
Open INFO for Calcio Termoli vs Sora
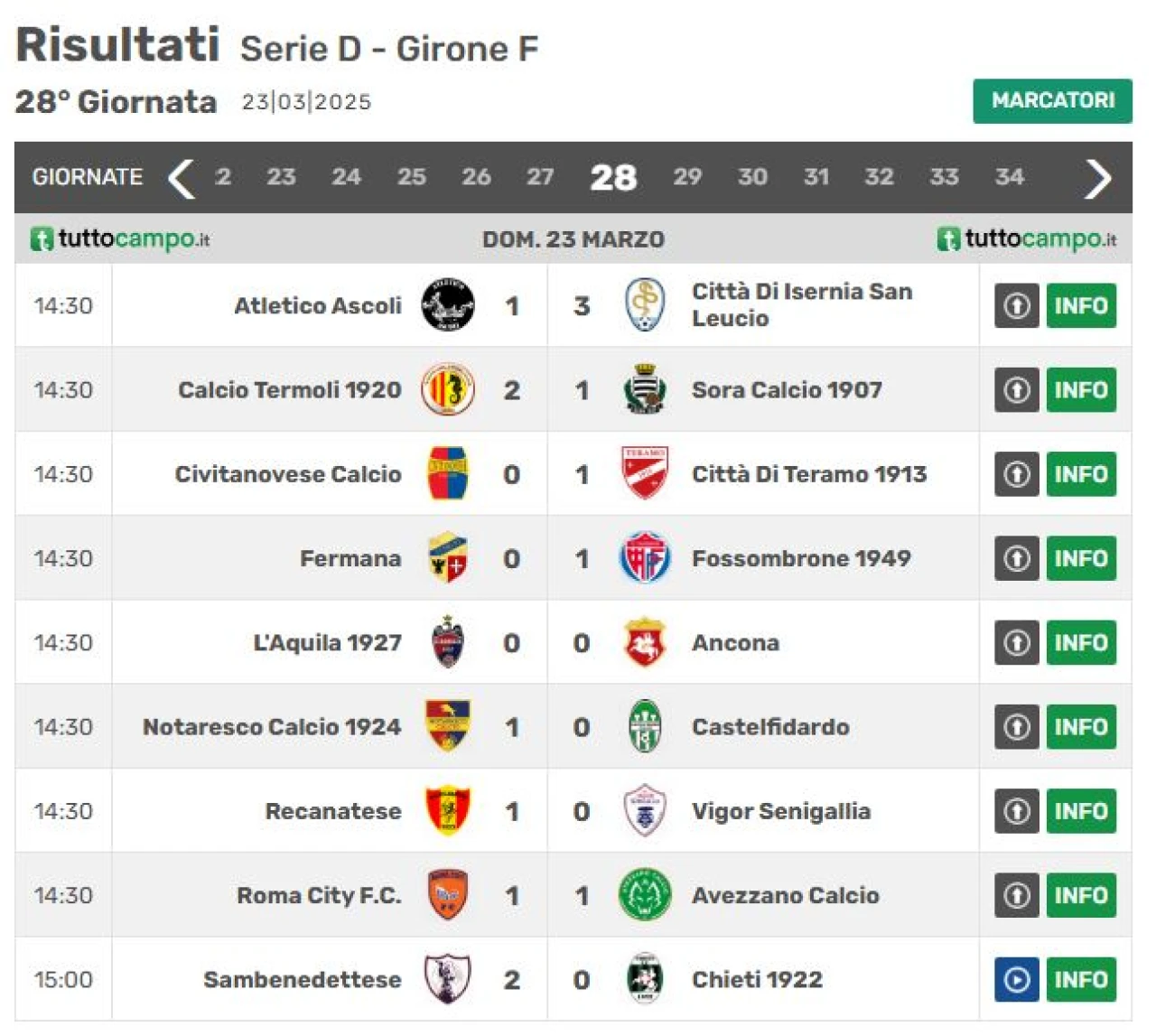click(1081, 389)
